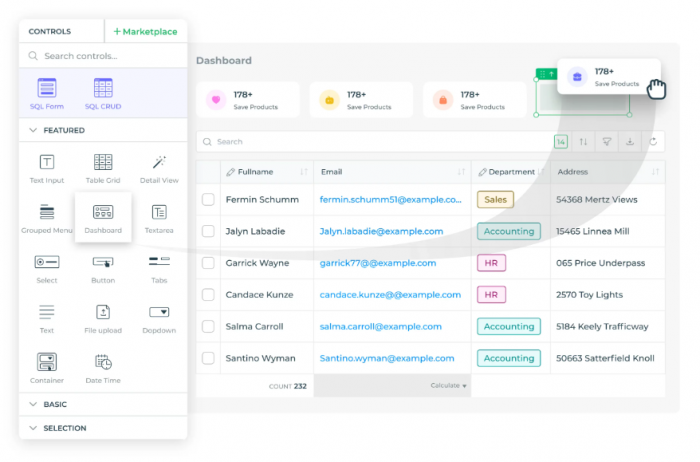Screen dimensions: 700x462
Task: Open Santino.wyman@example.com email link
Action: [387, 358]
